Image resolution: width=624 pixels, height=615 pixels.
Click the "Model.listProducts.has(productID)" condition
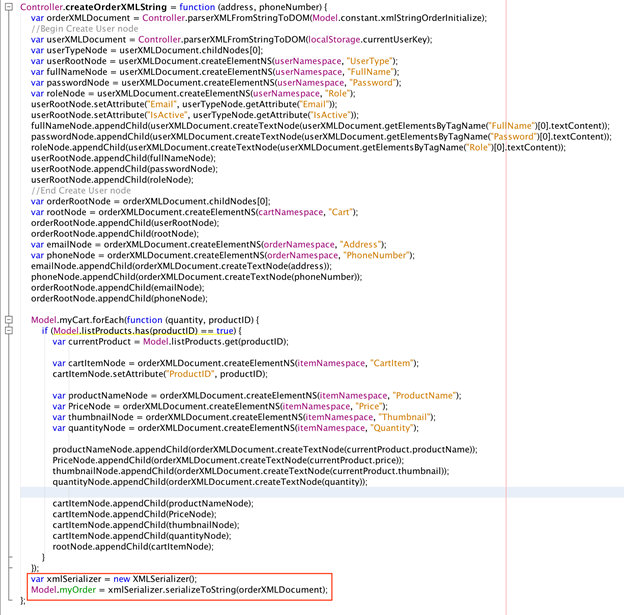click(x=125, y=330)
